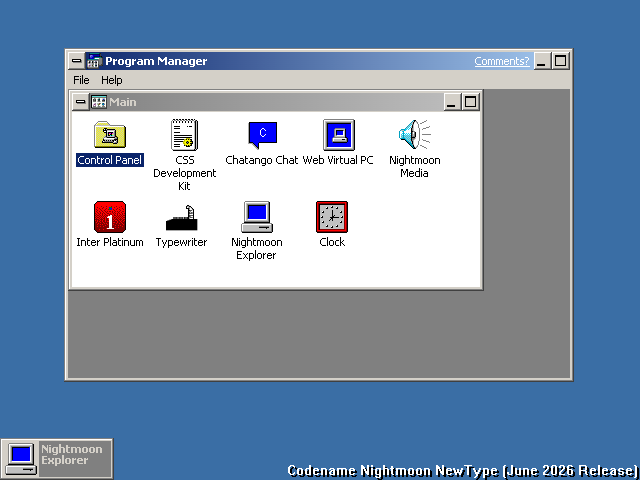Click the minimized Nightmoon Explorer desktop icon
Screen dimensions: 640x480
pyautogui.click(x=21, y=458)
